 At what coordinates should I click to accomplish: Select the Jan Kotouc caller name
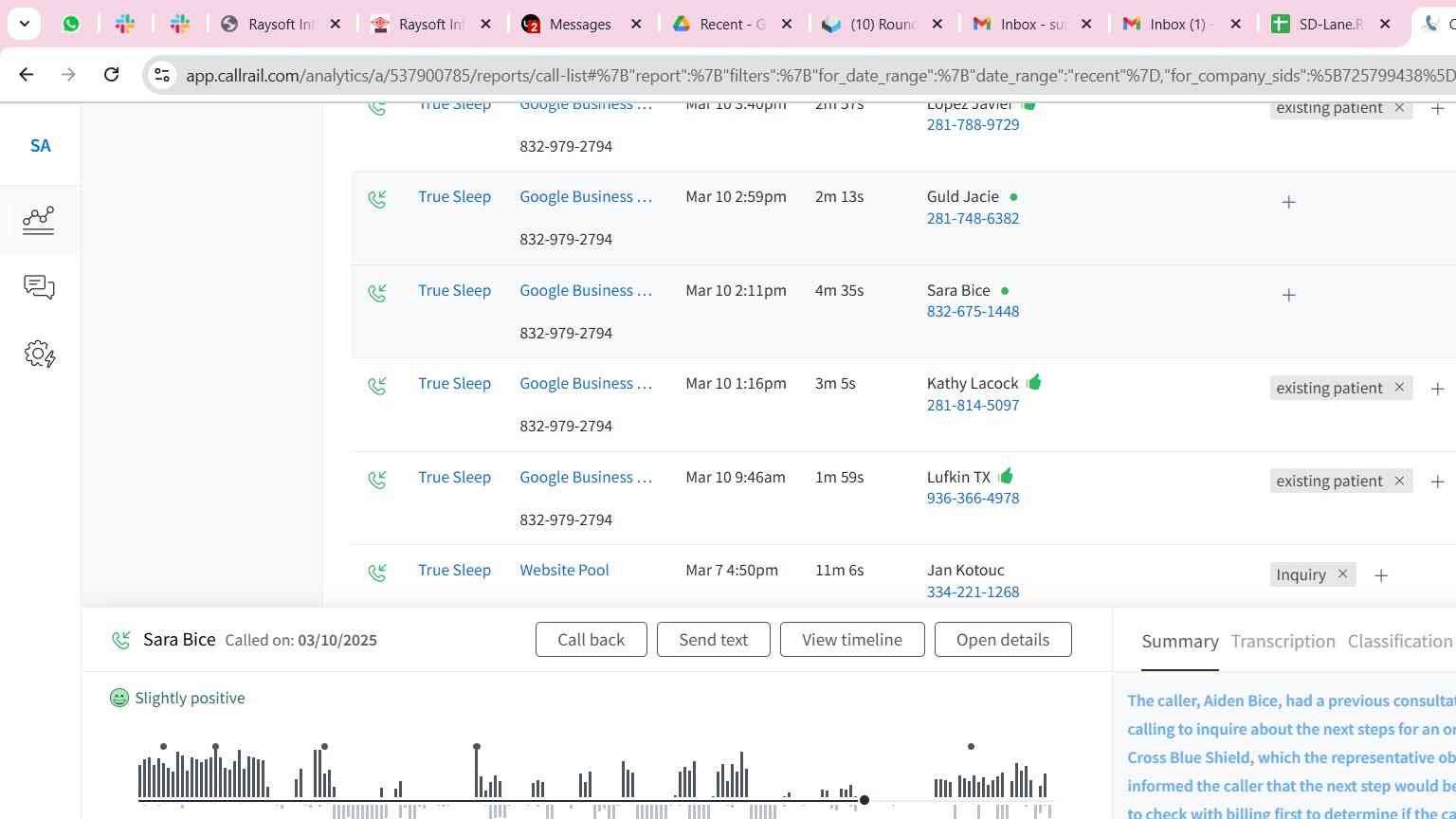pyautogui.click(x=965, y=570)
